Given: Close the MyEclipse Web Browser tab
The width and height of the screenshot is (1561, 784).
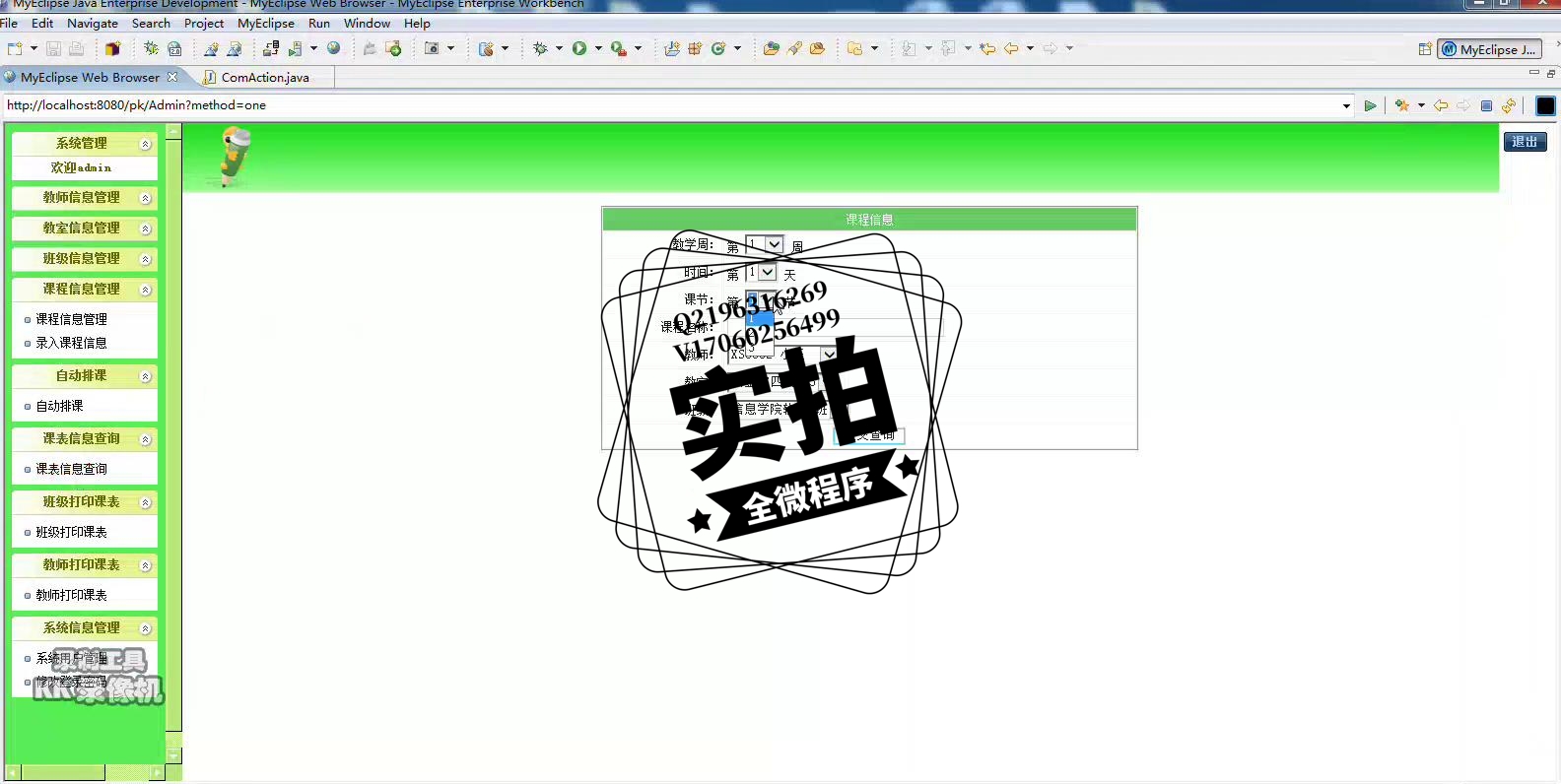Looking at the screenshot, I should tap(172, 77).
